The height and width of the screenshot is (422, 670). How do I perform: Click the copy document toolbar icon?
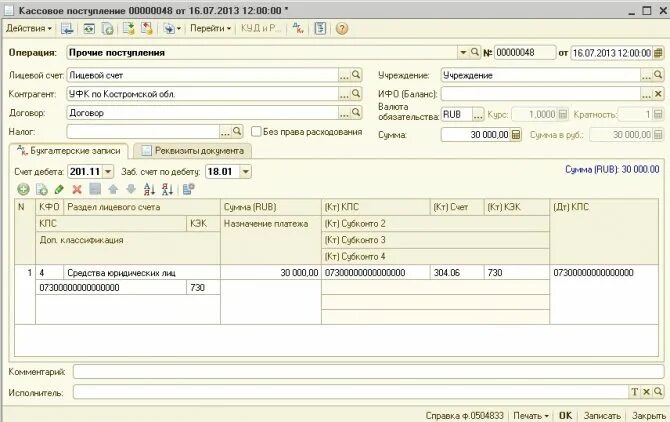(107, 29)
